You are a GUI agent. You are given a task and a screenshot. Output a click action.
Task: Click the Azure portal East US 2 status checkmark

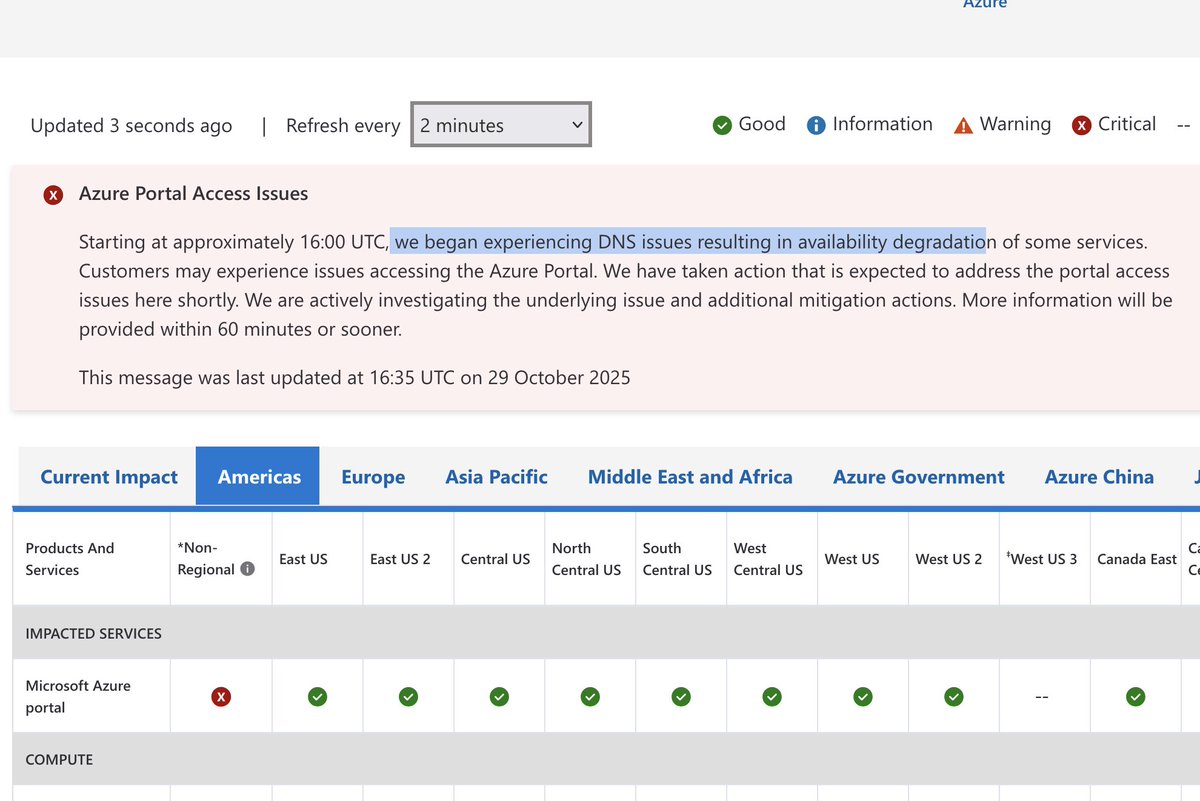coord(408,696)
